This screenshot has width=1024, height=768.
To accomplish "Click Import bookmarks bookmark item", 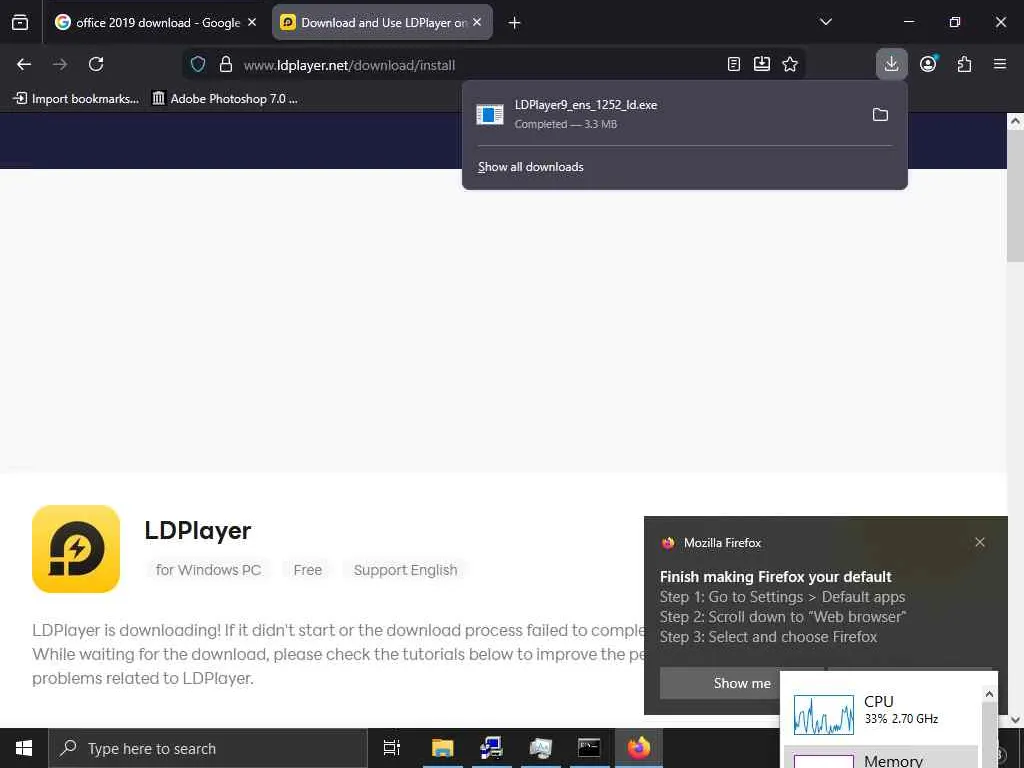I will pos(76,99).
